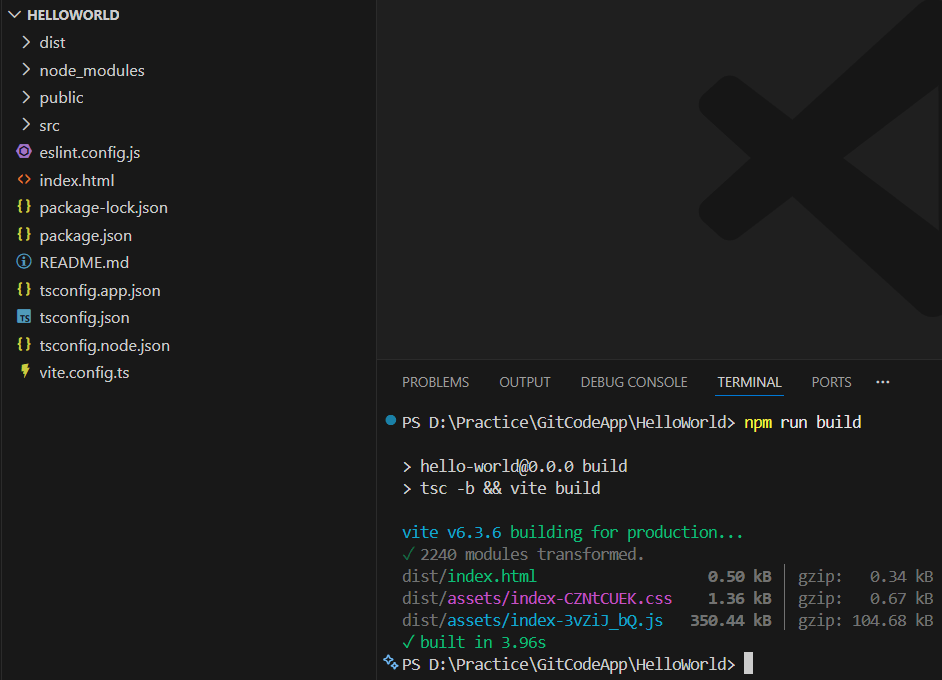Open the PORTS tab
This screenshot has width=942, height=680.
tap(831, 382)
